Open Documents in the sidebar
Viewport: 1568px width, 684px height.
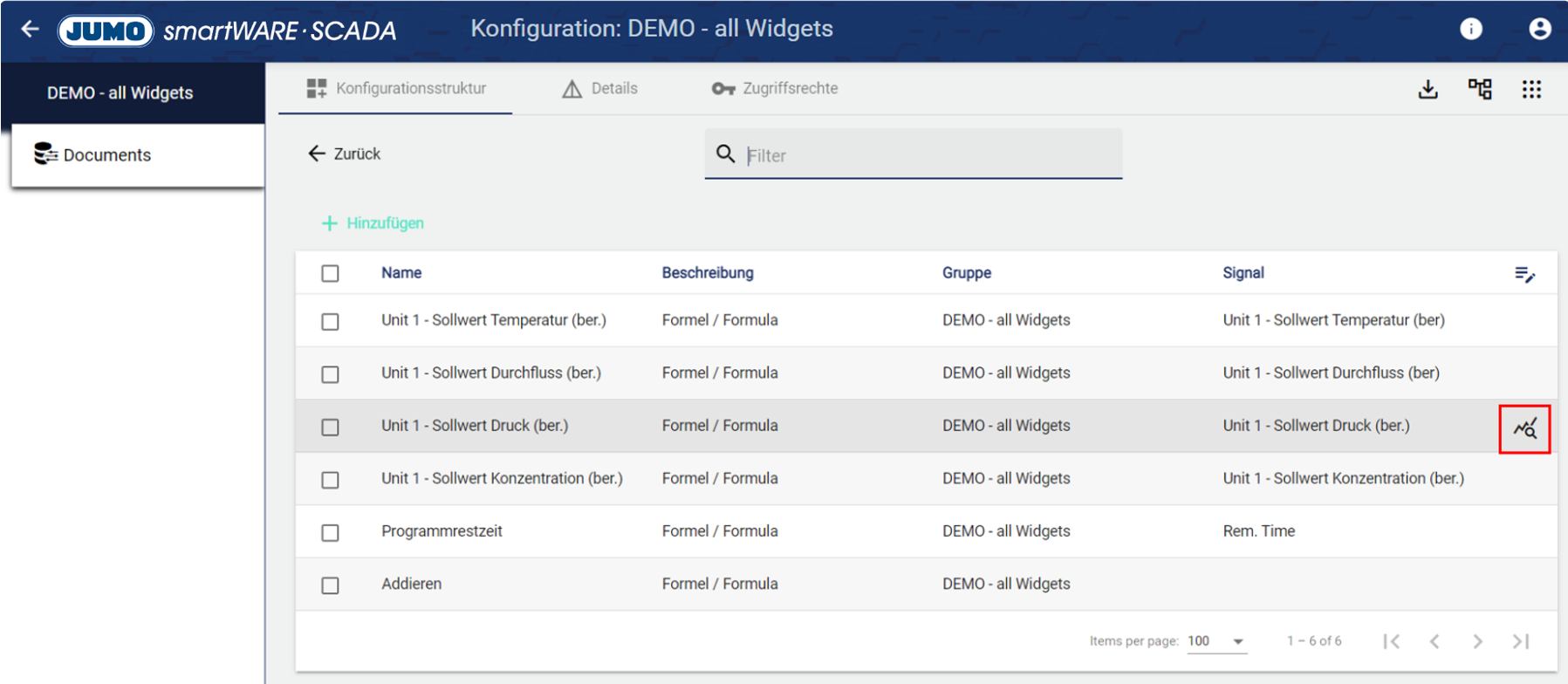[x=106, y=155]
